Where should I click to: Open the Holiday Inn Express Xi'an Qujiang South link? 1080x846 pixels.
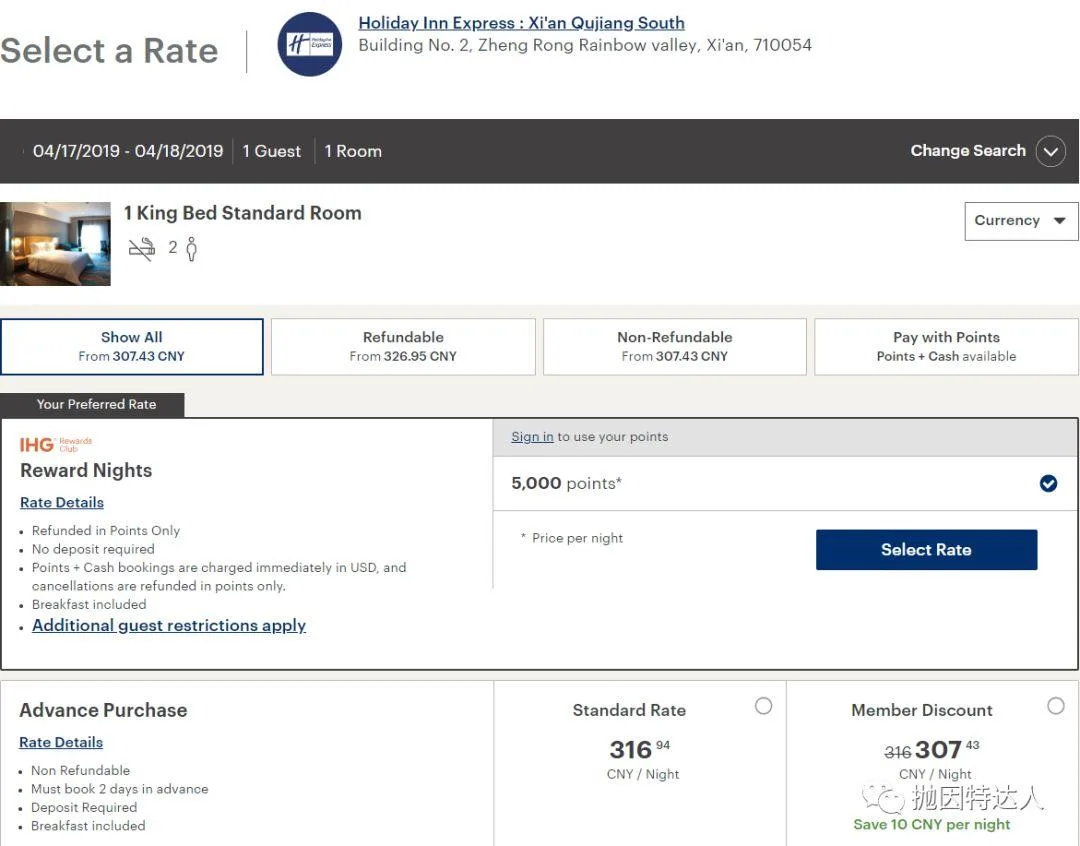tap(521, 23)
